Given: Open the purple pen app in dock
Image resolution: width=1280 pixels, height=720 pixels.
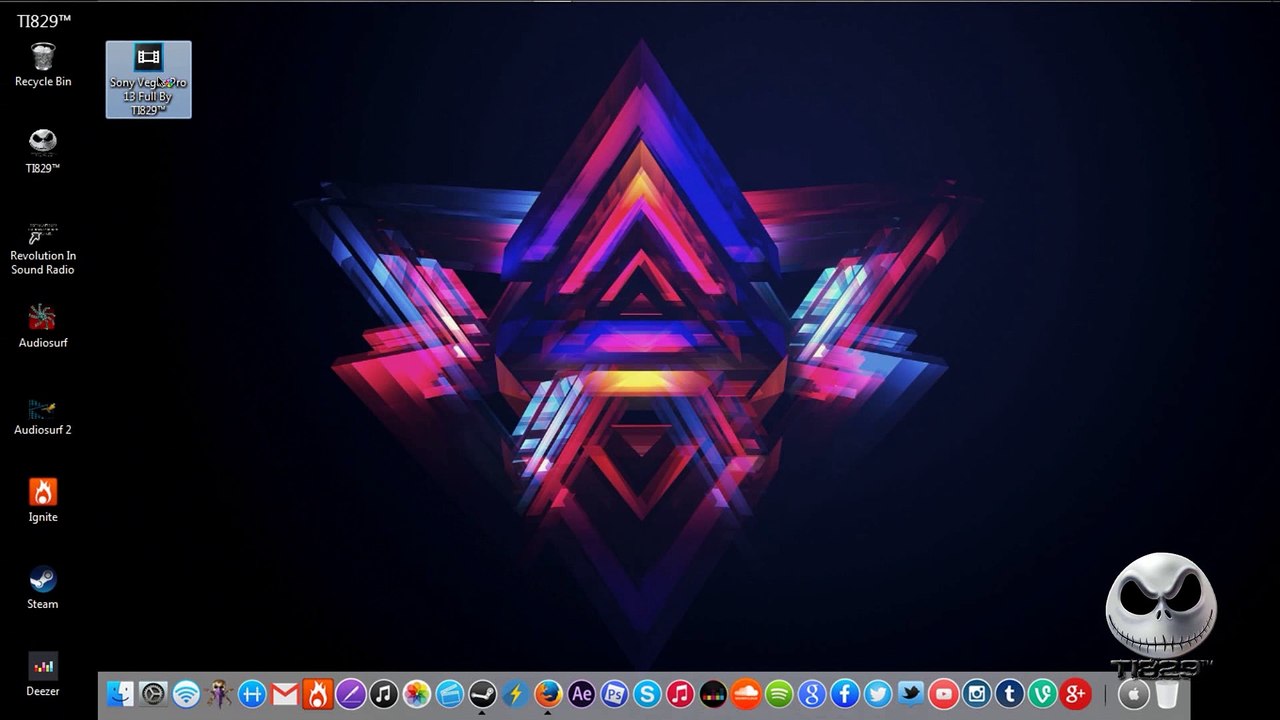Looking at the screenshot, I should (x=351, y=694).
